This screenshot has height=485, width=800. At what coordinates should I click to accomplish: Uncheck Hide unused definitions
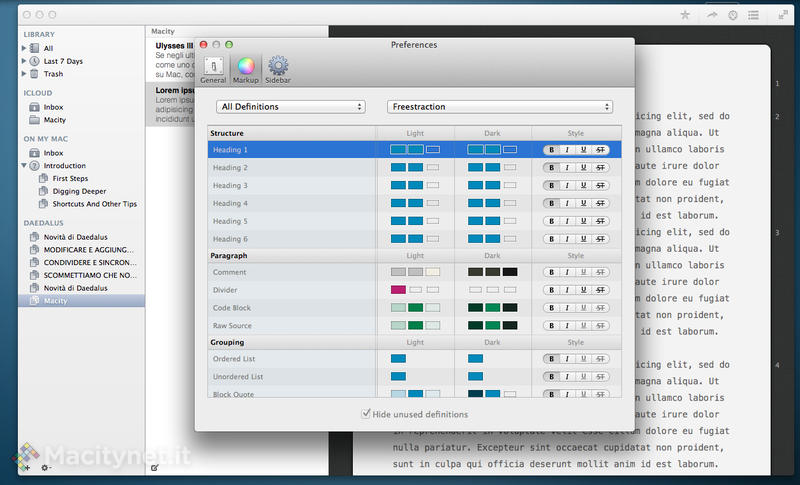[365, 414]
